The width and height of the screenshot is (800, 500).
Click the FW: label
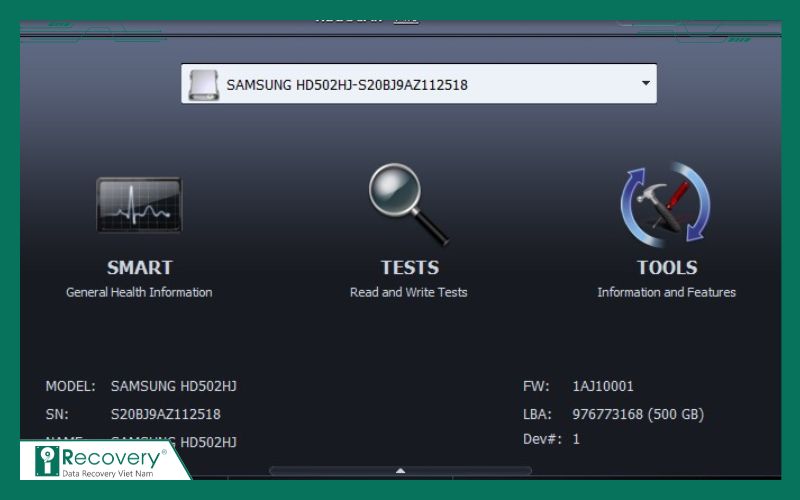click(536, 386)
